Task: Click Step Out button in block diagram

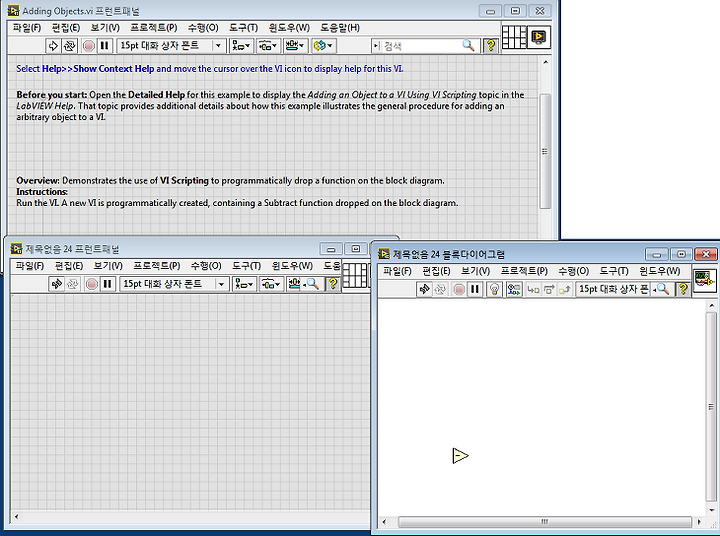Action: pos(564,289)
